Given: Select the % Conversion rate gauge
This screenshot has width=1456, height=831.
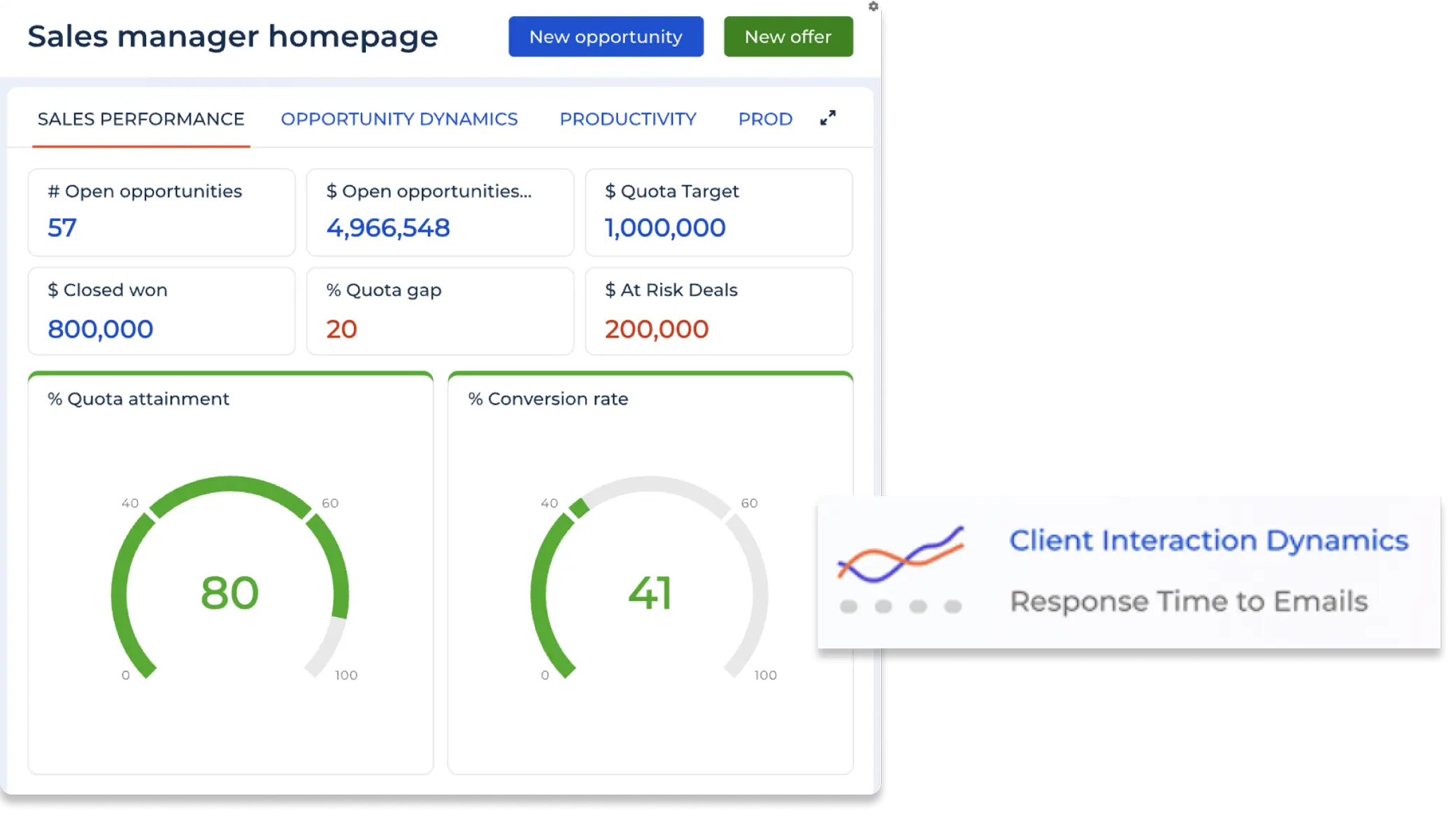Looking at the screenshot, I should pos(650,595).
